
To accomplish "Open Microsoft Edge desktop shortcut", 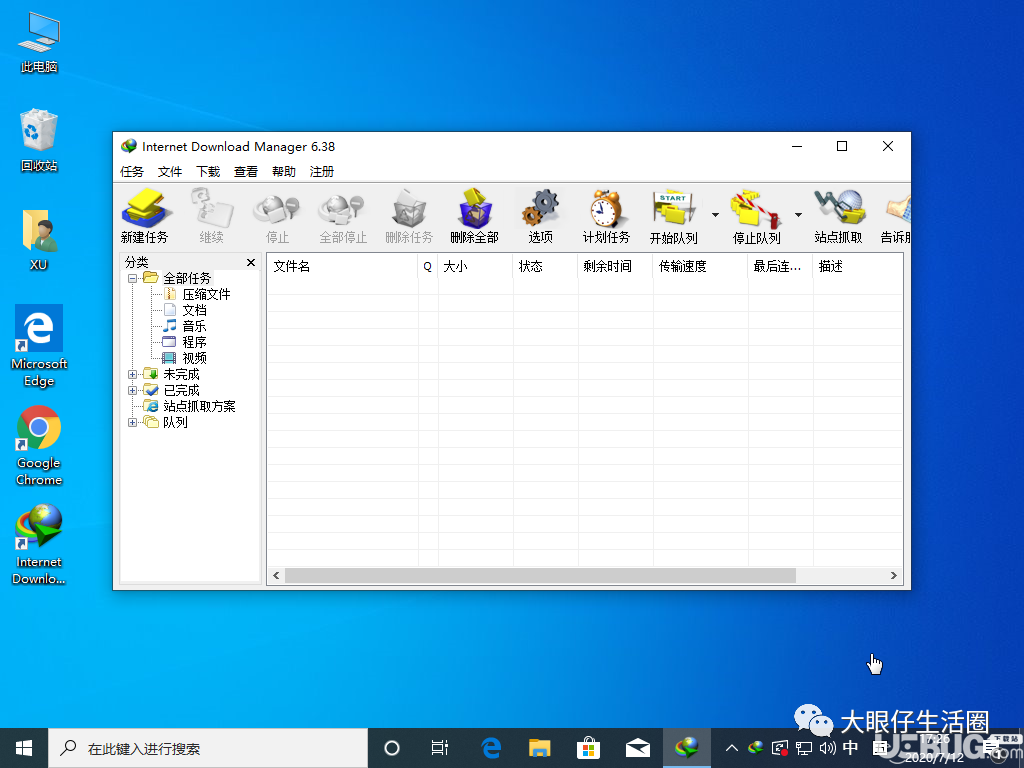I will pyautogui.click(x=39, y=346).
